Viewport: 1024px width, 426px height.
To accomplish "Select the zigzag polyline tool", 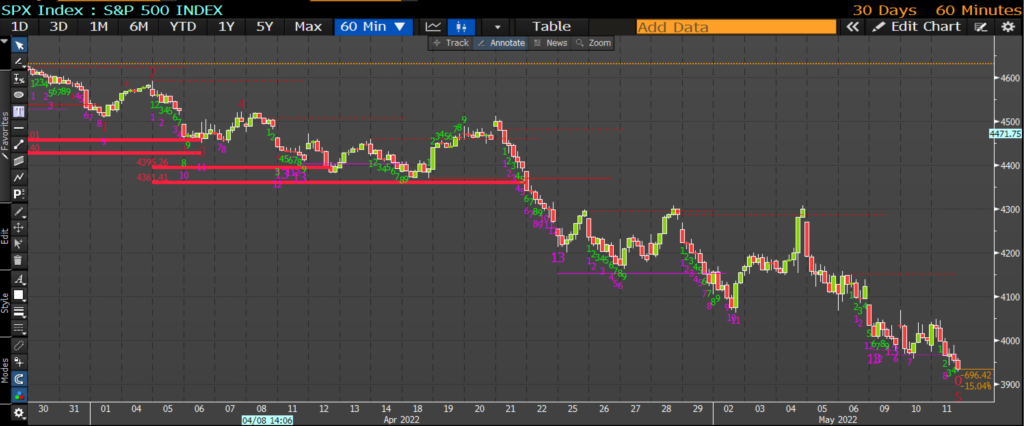I will 19,177.
